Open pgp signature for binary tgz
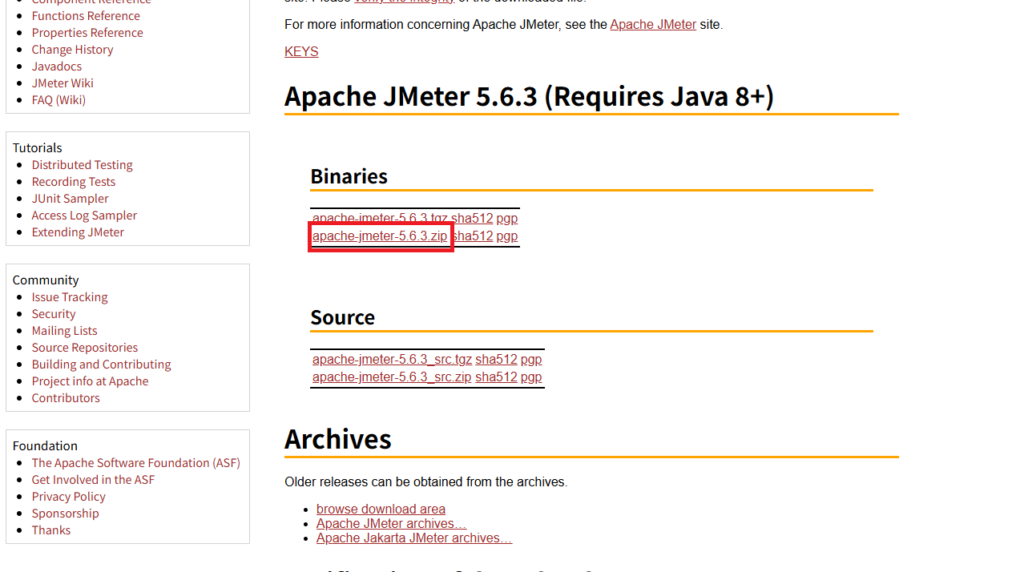Viewport: 1024px width, 572px height. pyautogui.click(x=507, y=218)
